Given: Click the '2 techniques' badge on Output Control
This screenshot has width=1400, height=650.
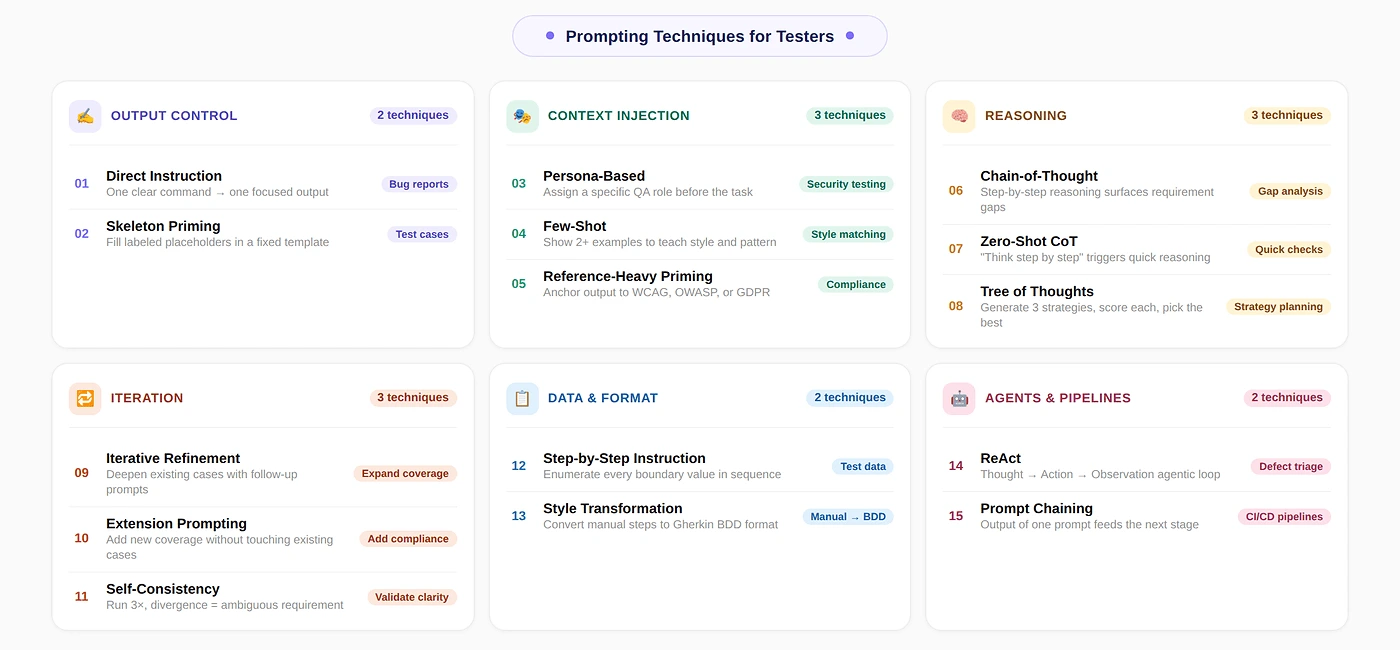Looking at the screenshot, I should click(413, 114).
